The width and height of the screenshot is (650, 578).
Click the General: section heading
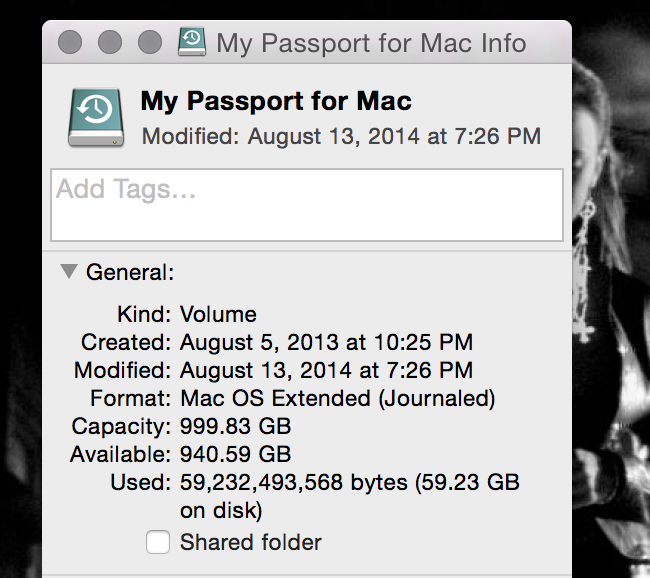(130, 272)
